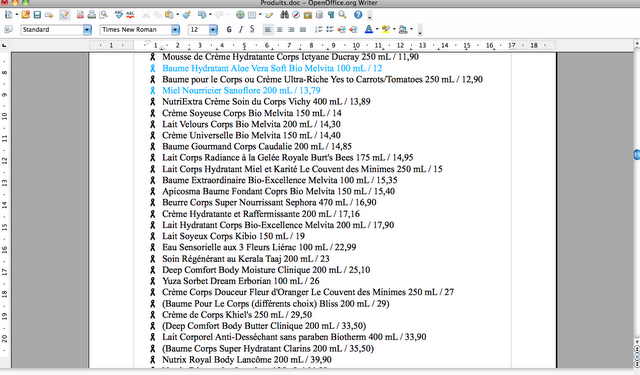Open a file with the Open icon
This screenshot has height=375, width=640.
pyautogui.click(x=25, y=15)
